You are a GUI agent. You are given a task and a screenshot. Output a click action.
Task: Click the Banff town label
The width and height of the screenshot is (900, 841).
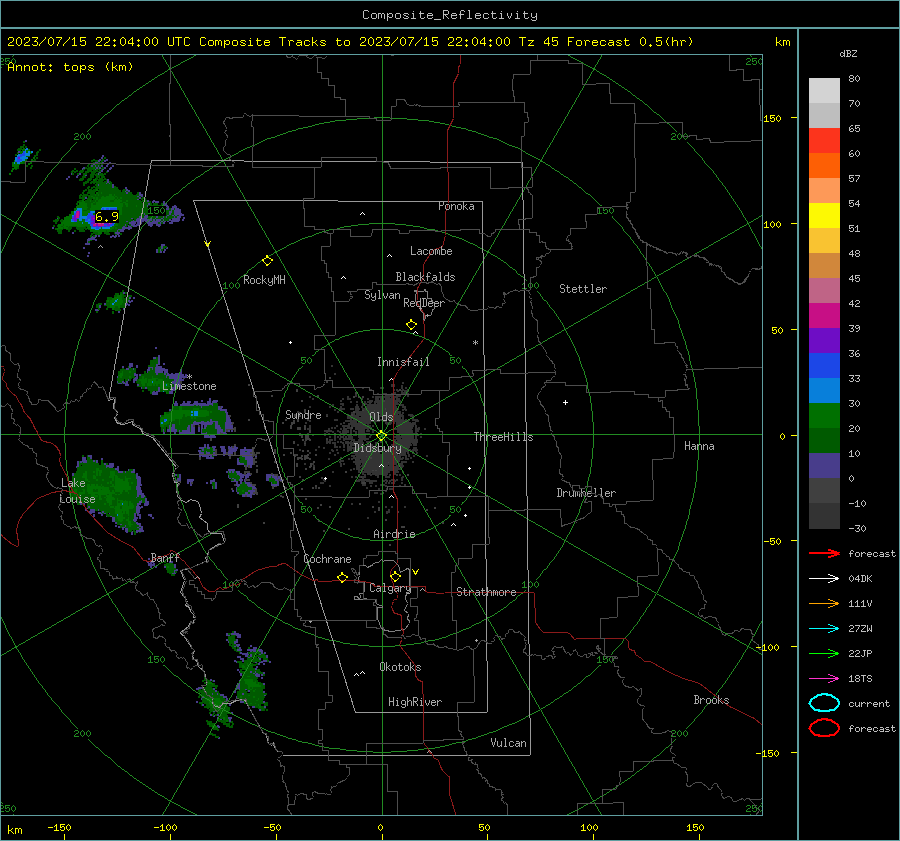pos(165,558)
